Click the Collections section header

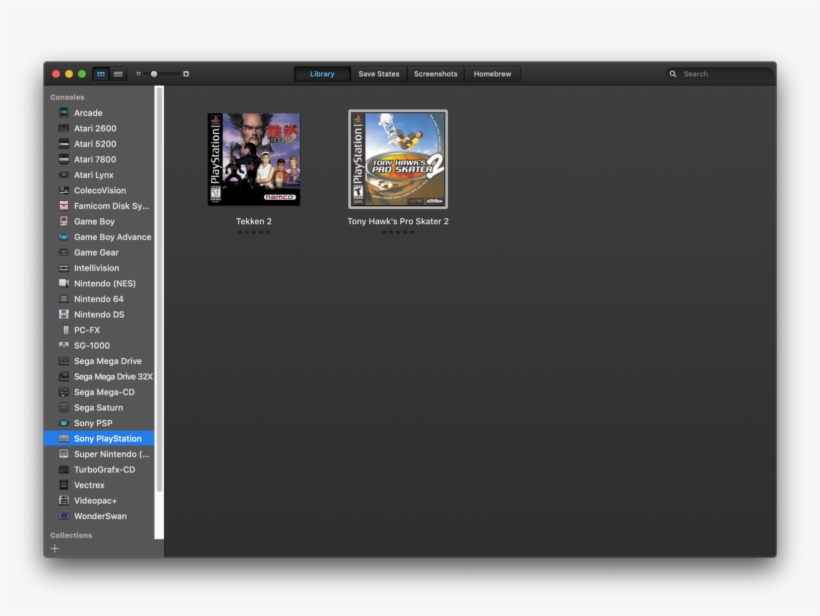[x=71, y=535]
